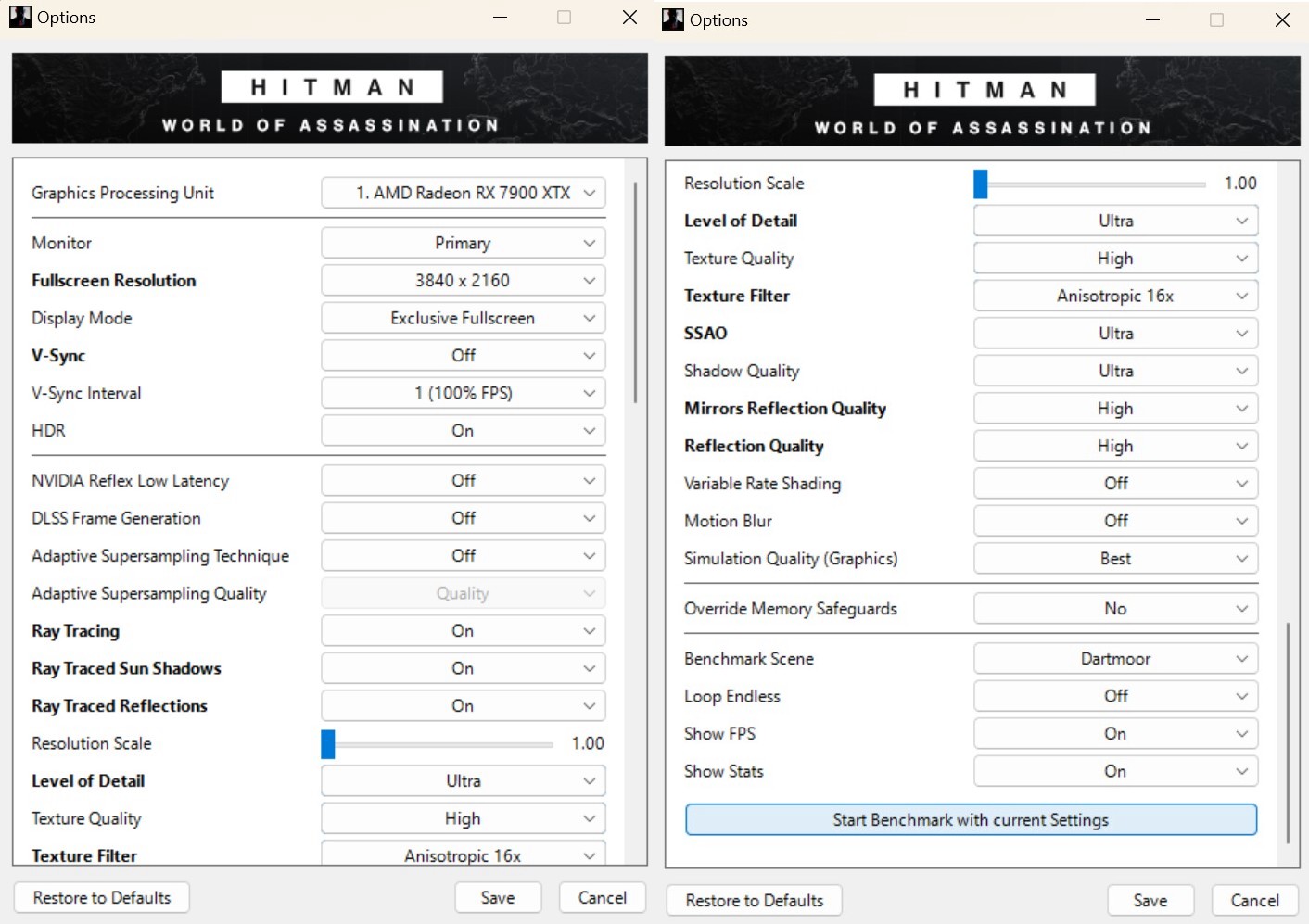Open Texture Filter dropdown in left window

pos(464,854)
